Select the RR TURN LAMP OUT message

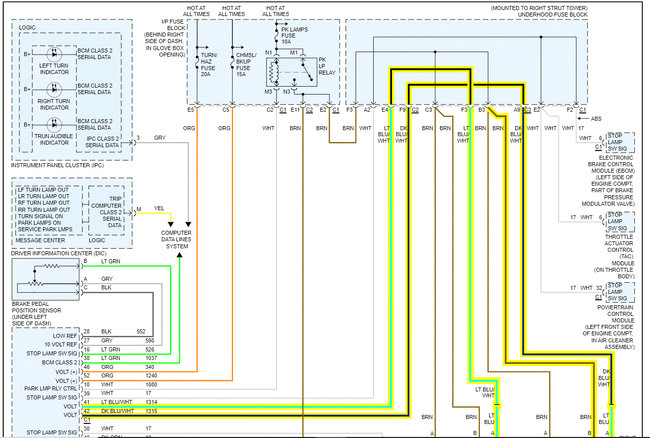click(44, 210)
